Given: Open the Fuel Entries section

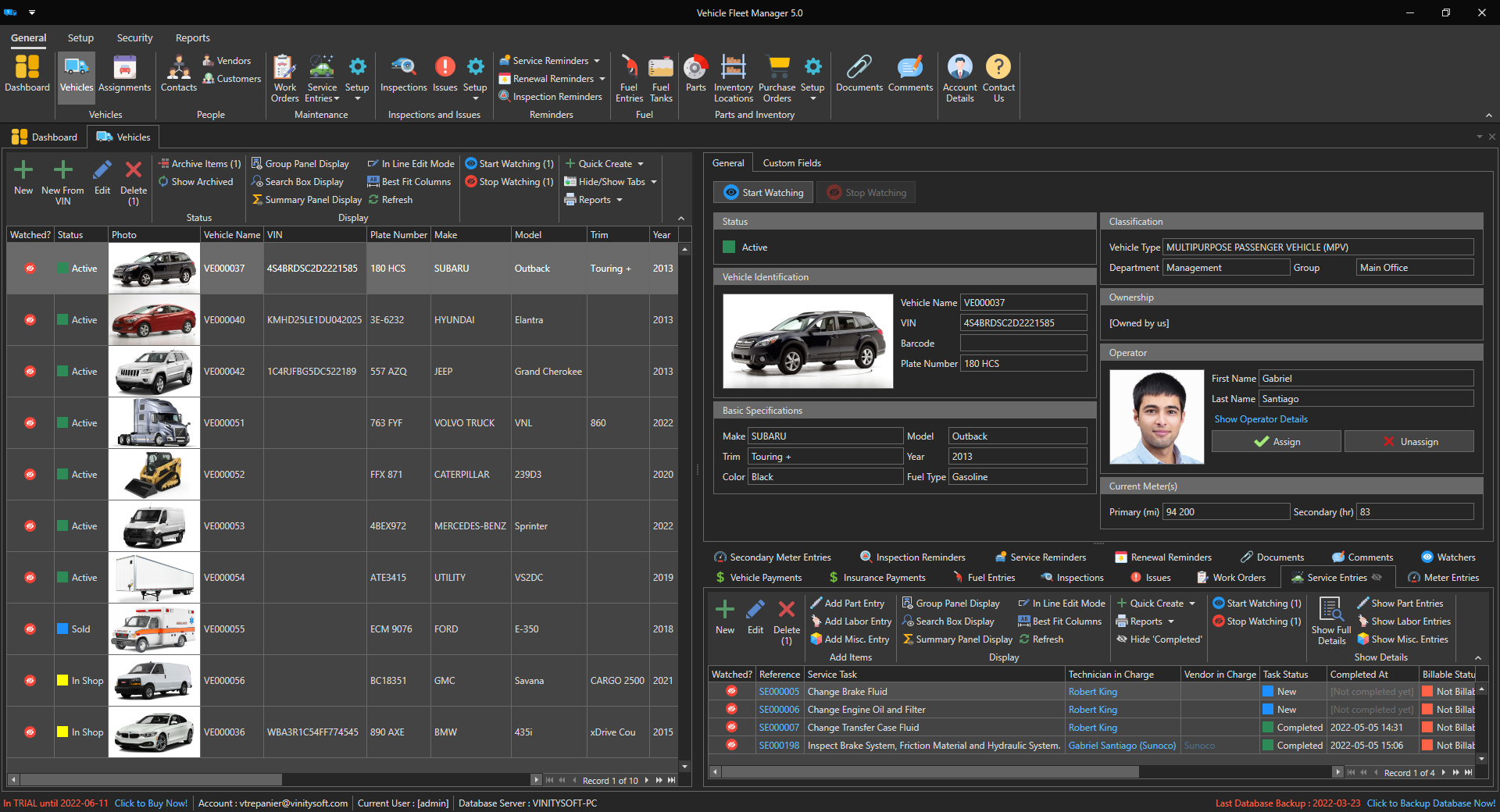Looking at the screenshot, I should [x=628, y=76].
